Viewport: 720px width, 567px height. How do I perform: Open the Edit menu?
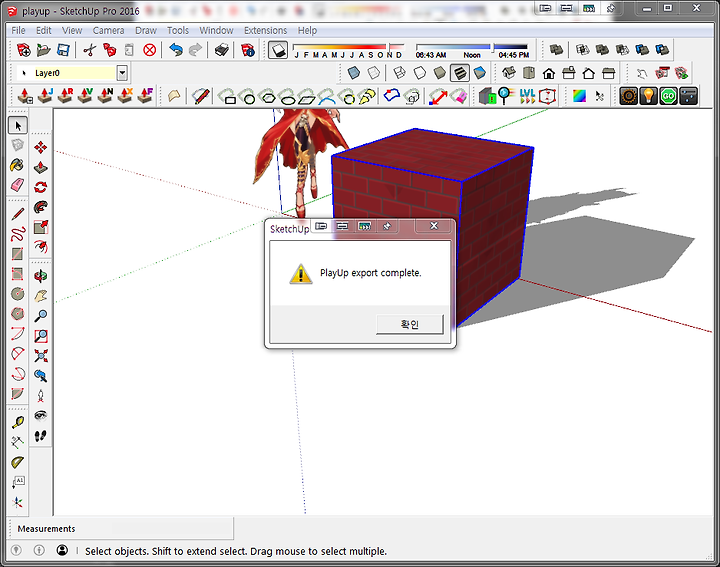point(44,30)
